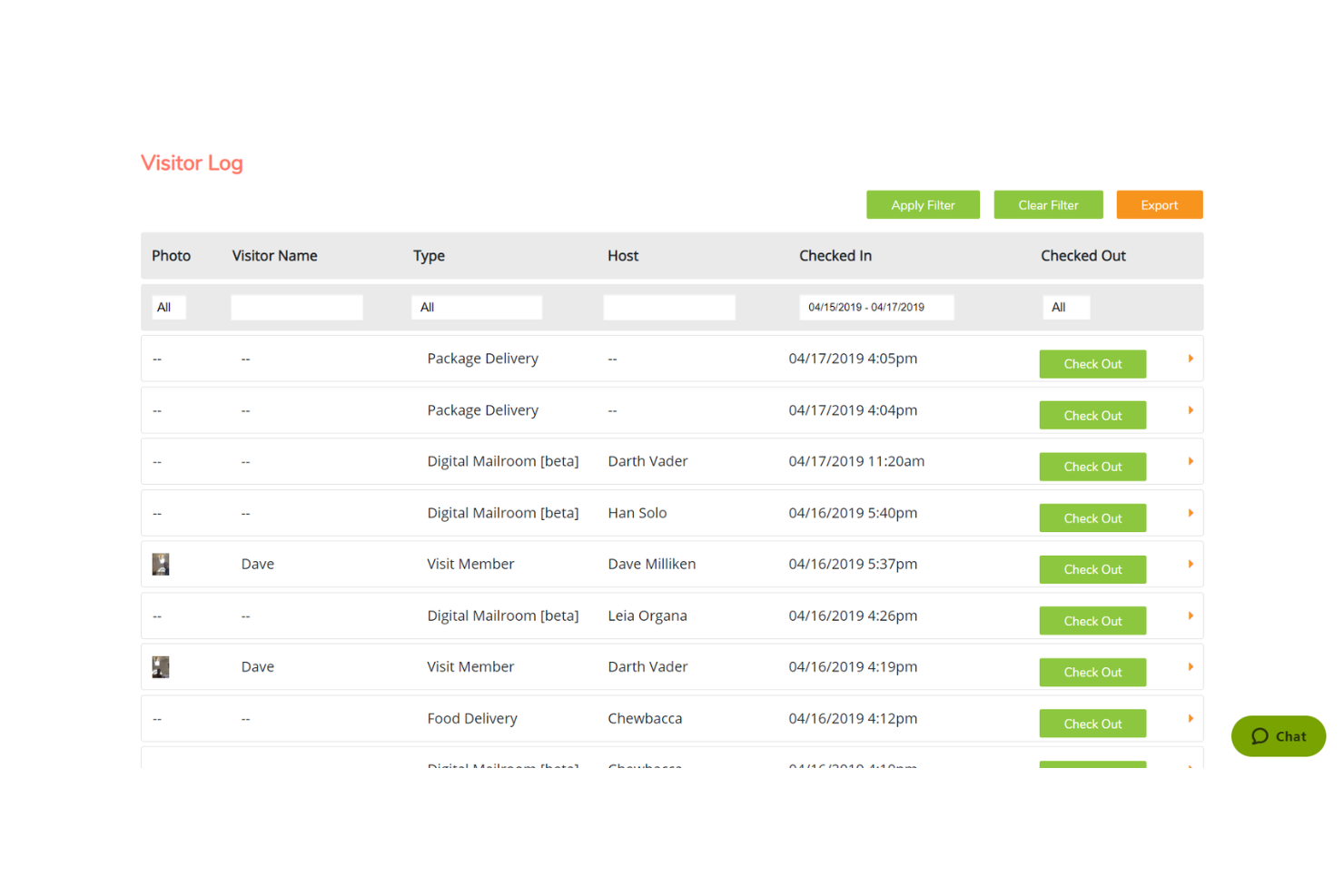Image resolution: width=1344 pixels, height=896 pixels.
Task: Open the Type filter dropdown
Action: point(476,308)
